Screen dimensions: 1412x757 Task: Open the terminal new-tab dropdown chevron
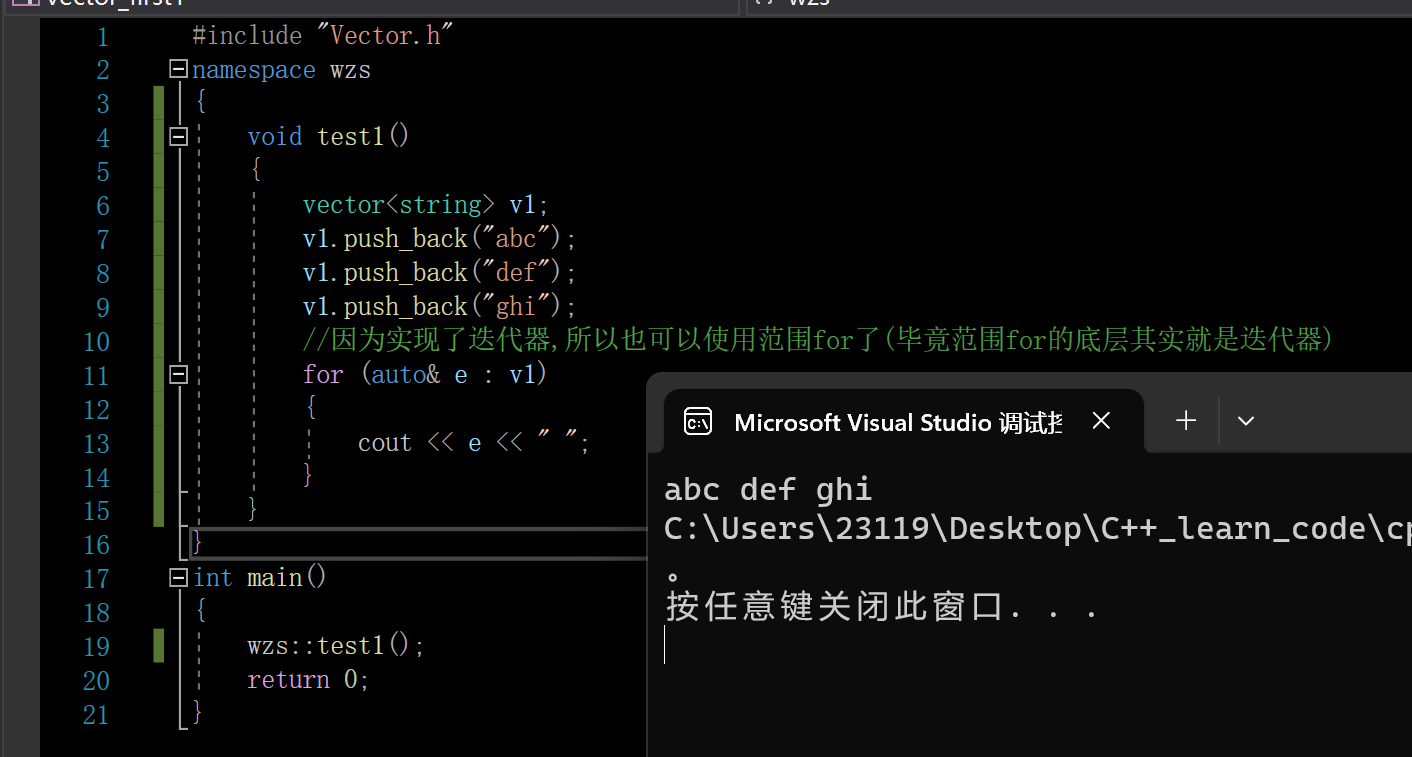[1245, 421]
